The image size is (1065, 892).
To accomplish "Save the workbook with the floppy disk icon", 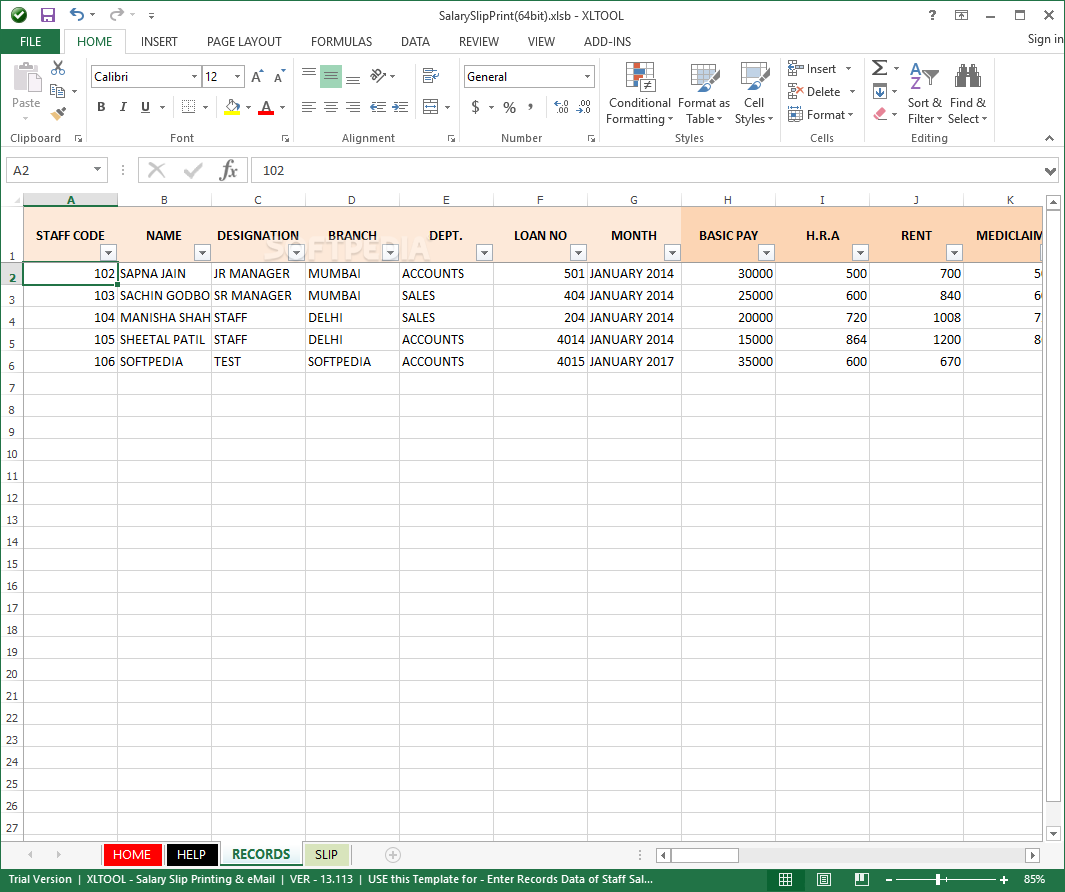I will pyautogui.click(x=48, y=15).
